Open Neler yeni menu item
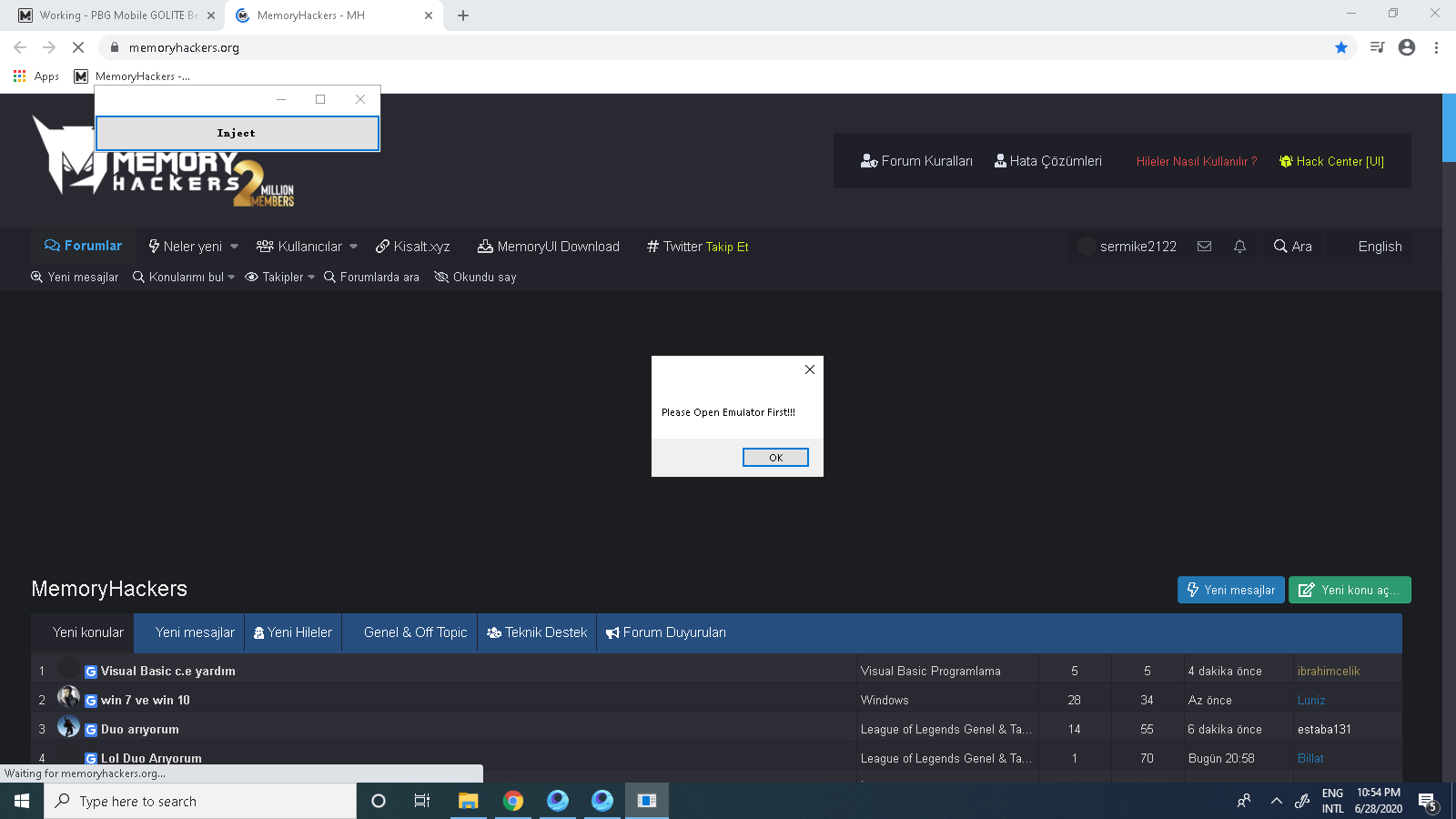1456x819 pixels. coord(185,247)
